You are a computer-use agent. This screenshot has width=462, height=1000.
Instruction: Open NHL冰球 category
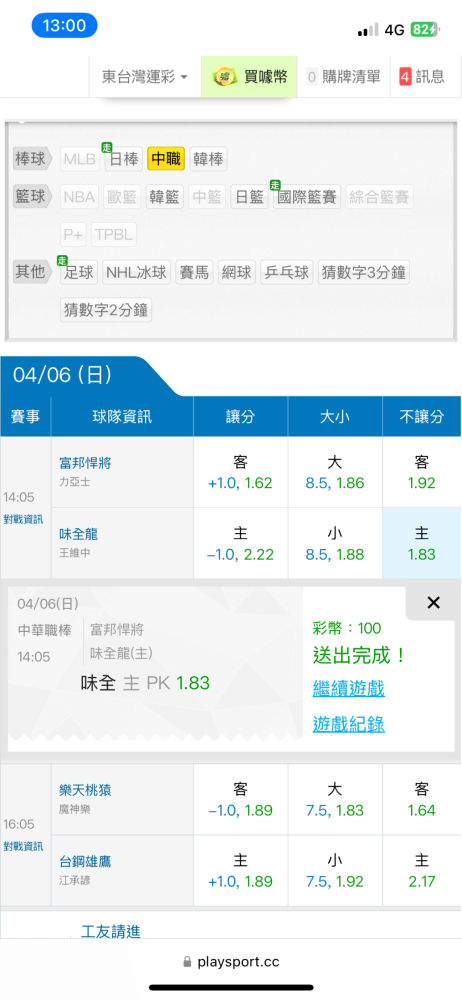tap(137, 273)
